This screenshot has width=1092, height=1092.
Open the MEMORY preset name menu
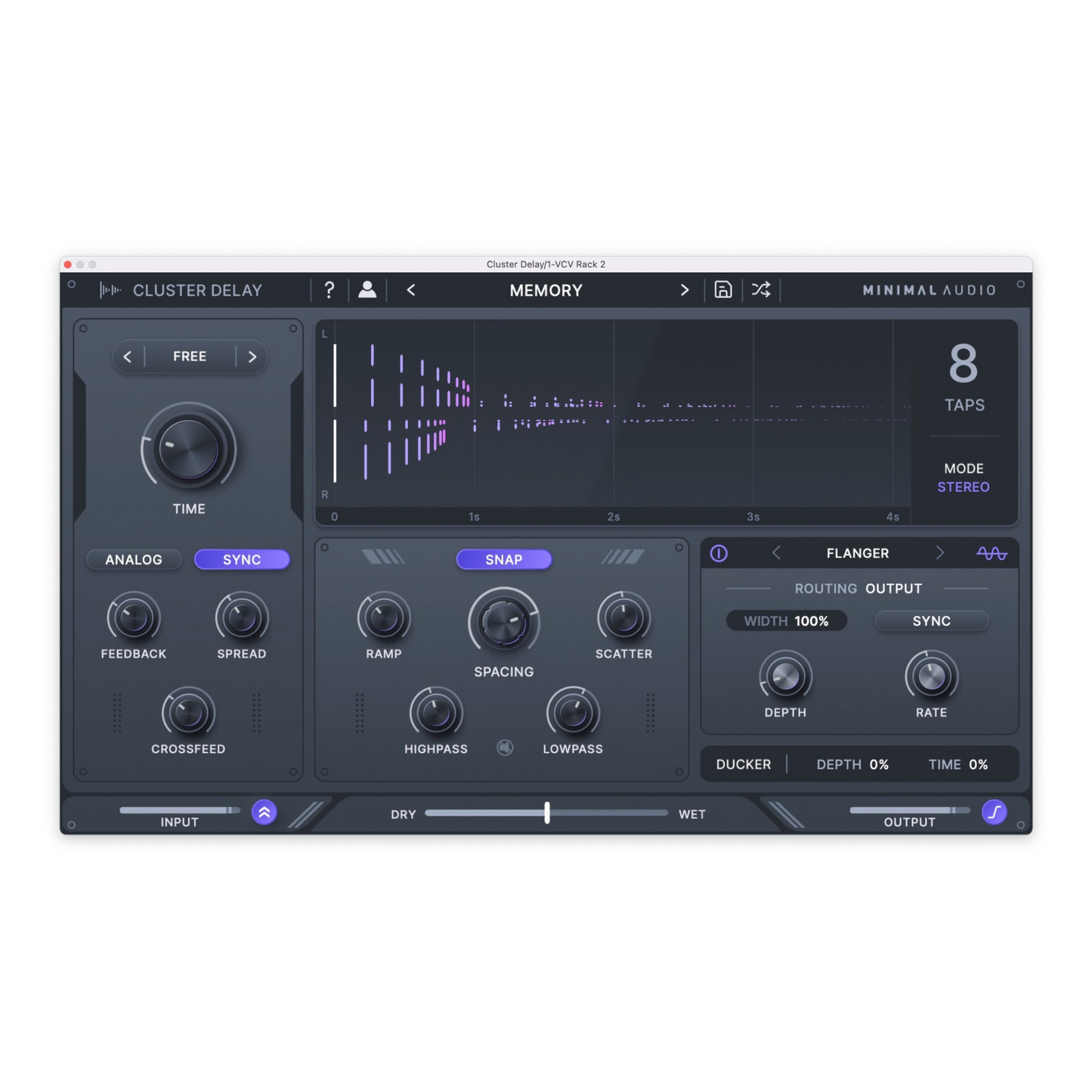point(546,290)
